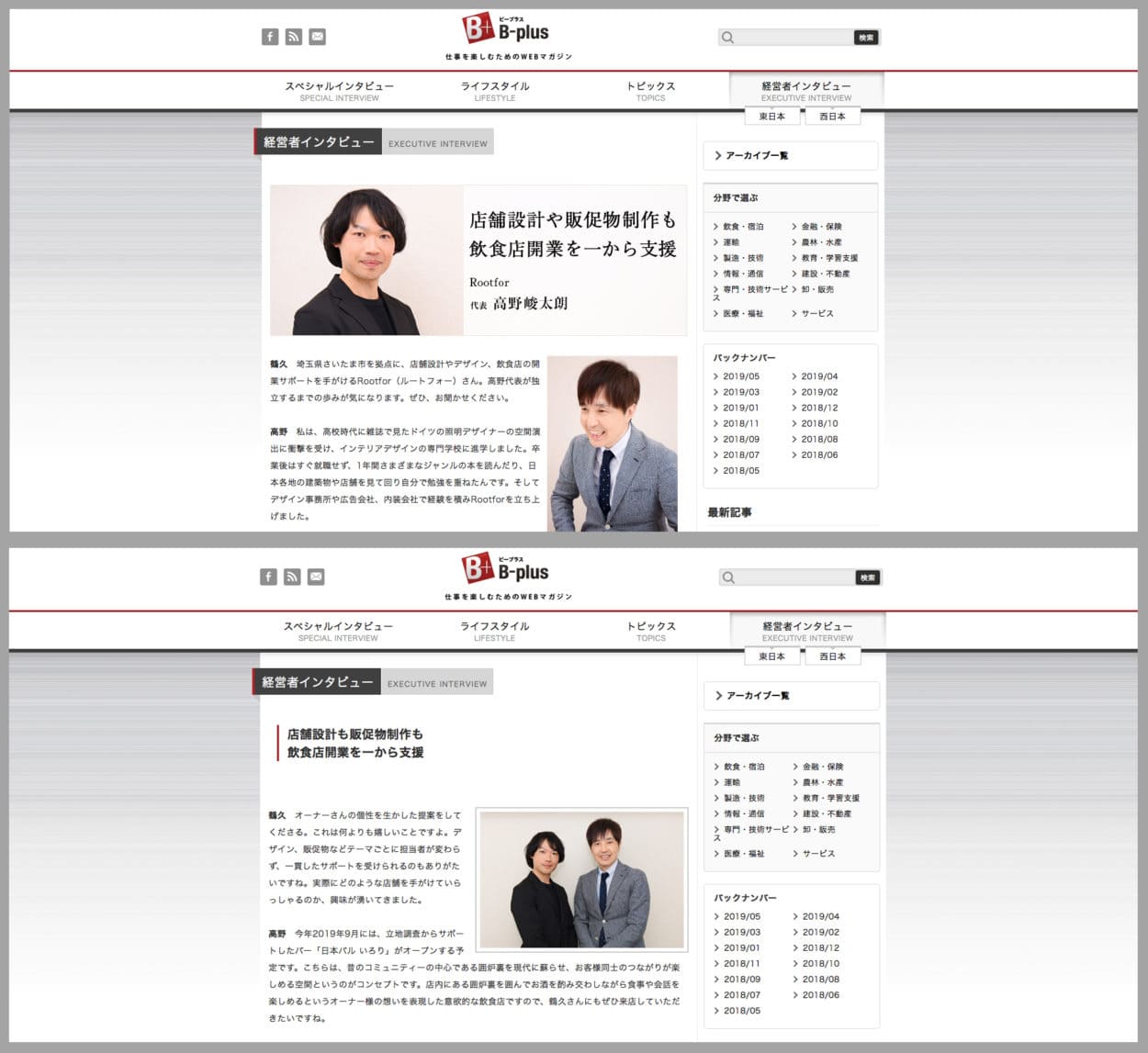Viewport: 1148px width, 1053px height.
Task: Open 経営者インタビュー tab in the upper page
Action: (806, 91)
